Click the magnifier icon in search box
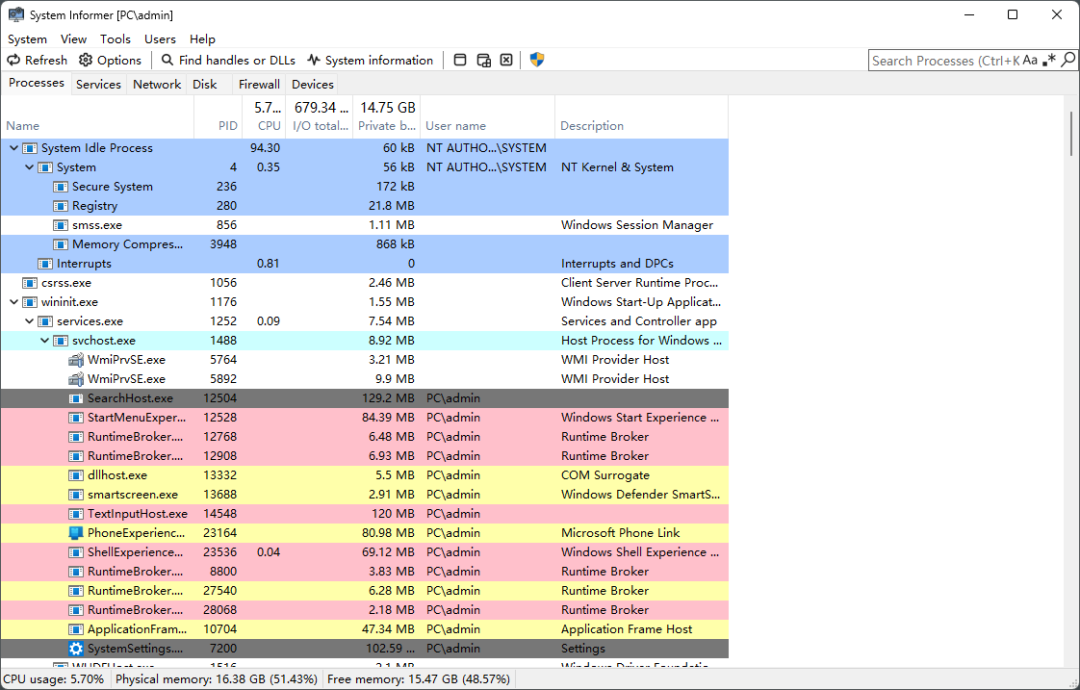This screenshot has height=690, width=1080. point(1068,60)
